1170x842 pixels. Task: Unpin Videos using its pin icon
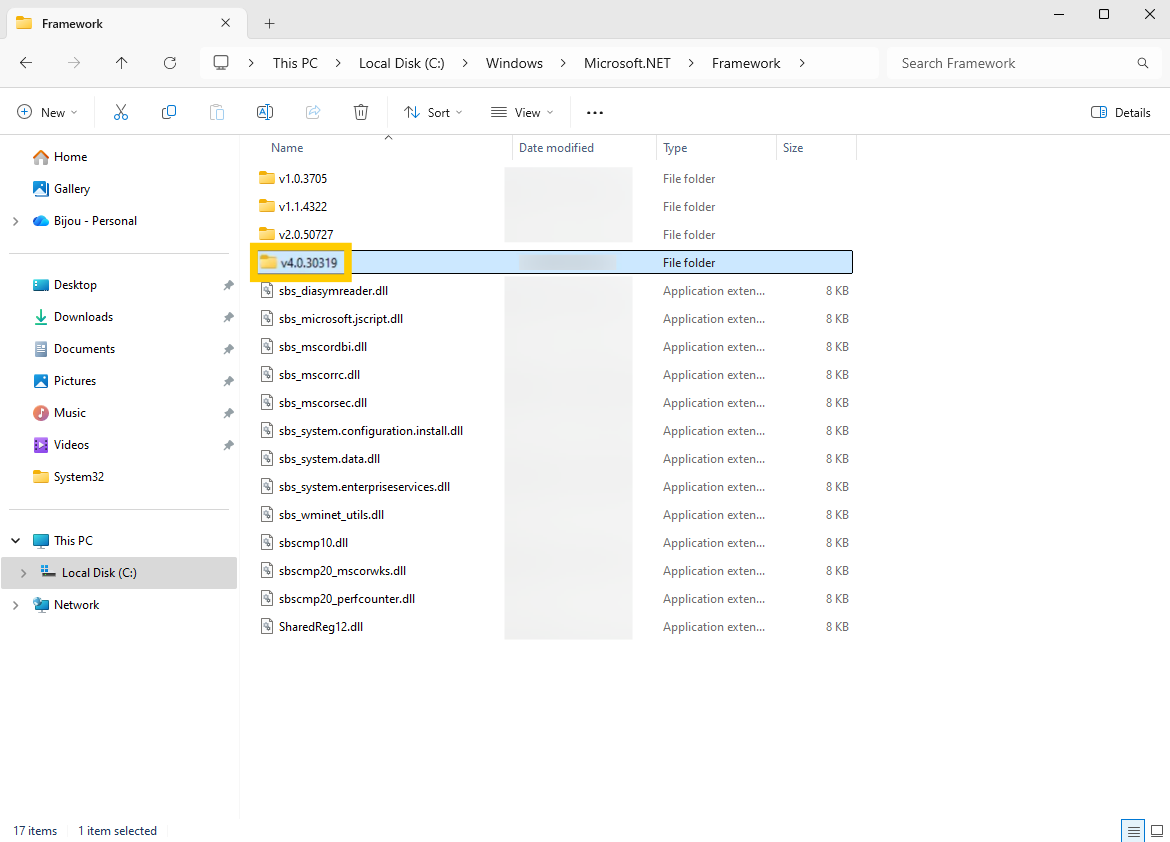(228, 445)
